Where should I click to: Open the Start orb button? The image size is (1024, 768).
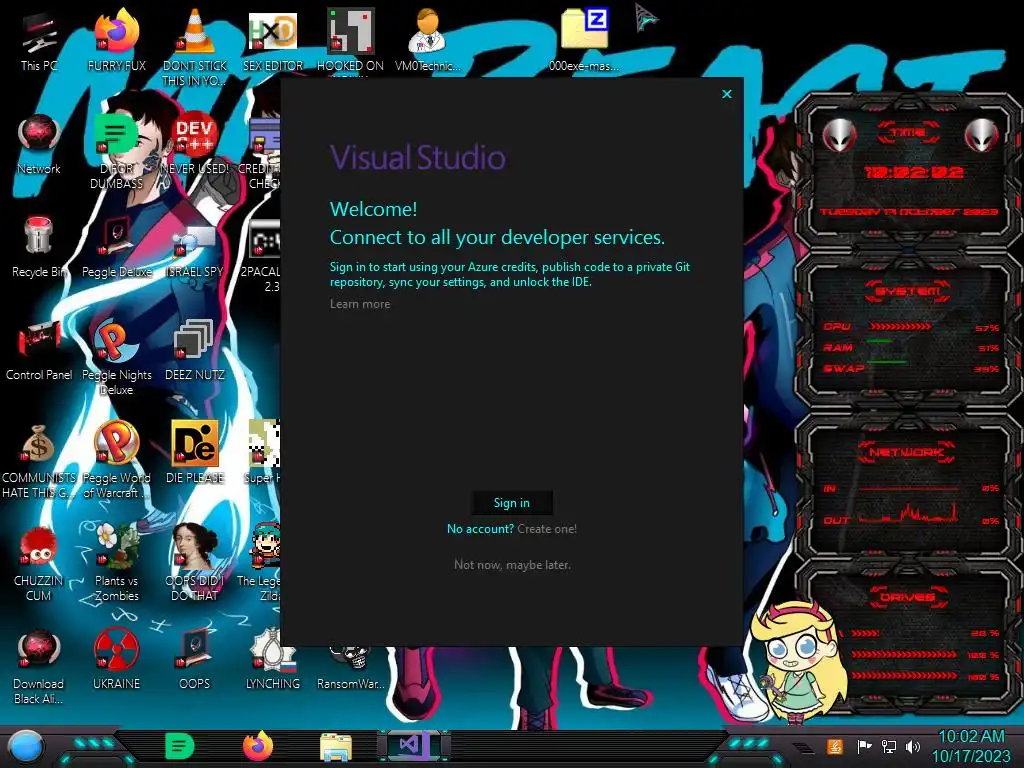tap(26, 747)
